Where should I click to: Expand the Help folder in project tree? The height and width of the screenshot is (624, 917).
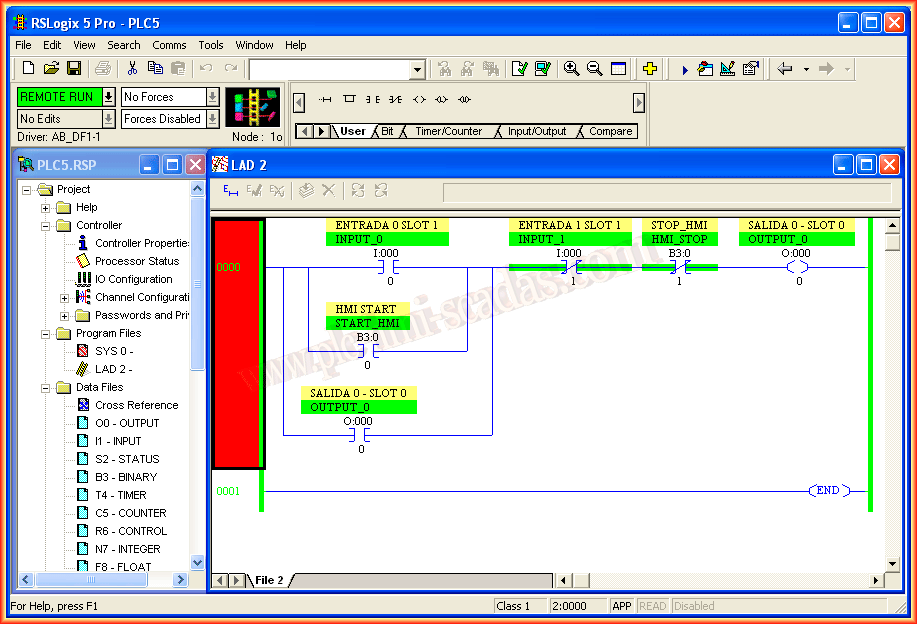click(x=46, y=208)
